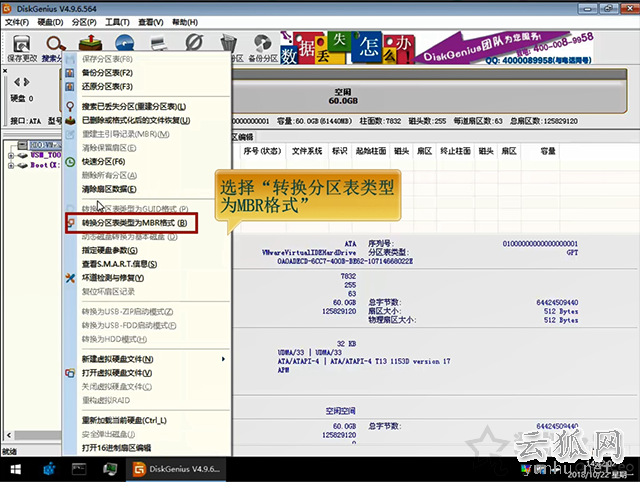640x482 pixels.
Task: Open the 硬盘(D) menu
Action: click(51, 22)
